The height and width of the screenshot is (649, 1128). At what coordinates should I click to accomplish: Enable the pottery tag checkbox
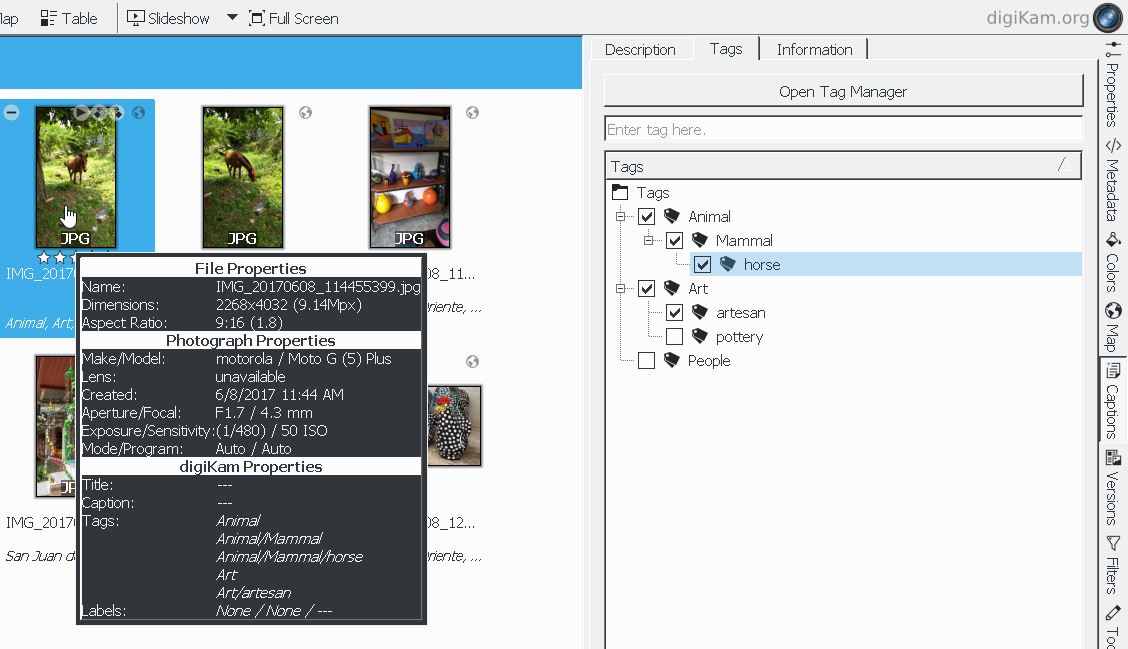675,337
